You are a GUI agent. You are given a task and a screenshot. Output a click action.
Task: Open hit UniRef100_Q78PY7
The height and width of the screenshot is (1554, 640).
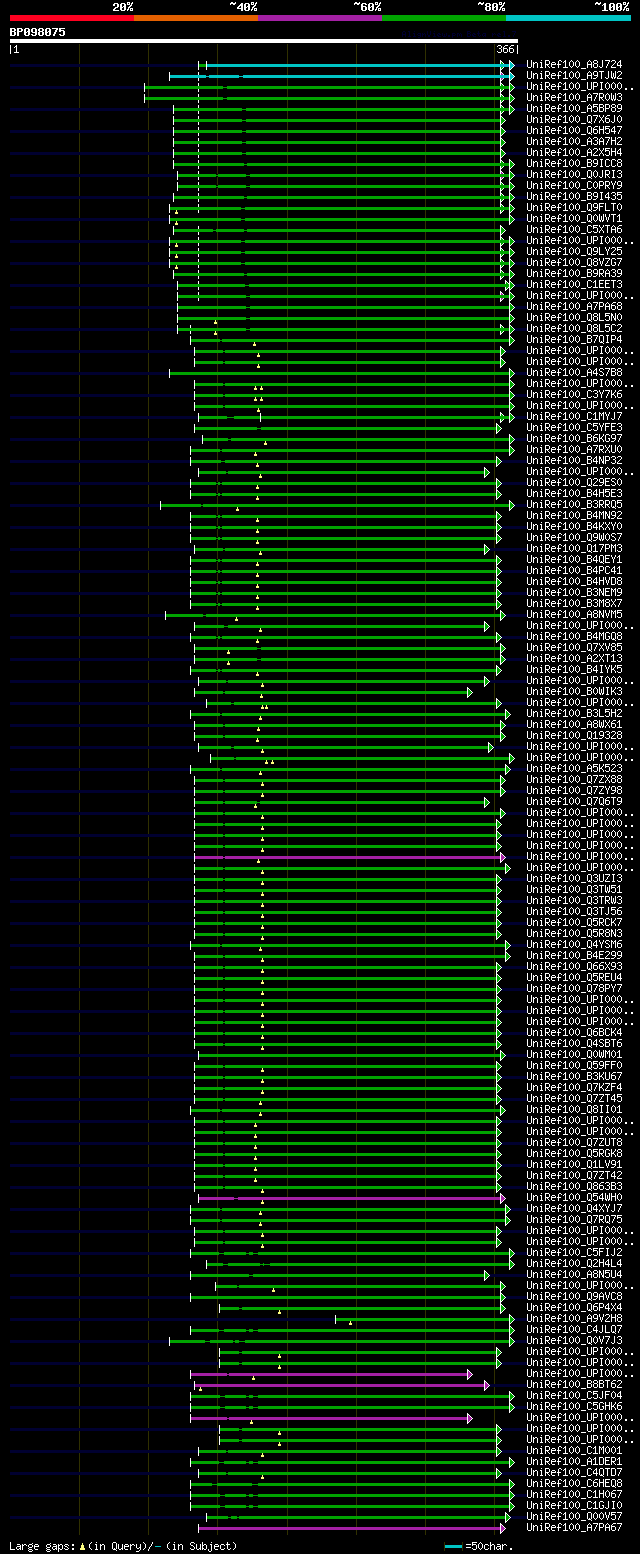(574, 989)
